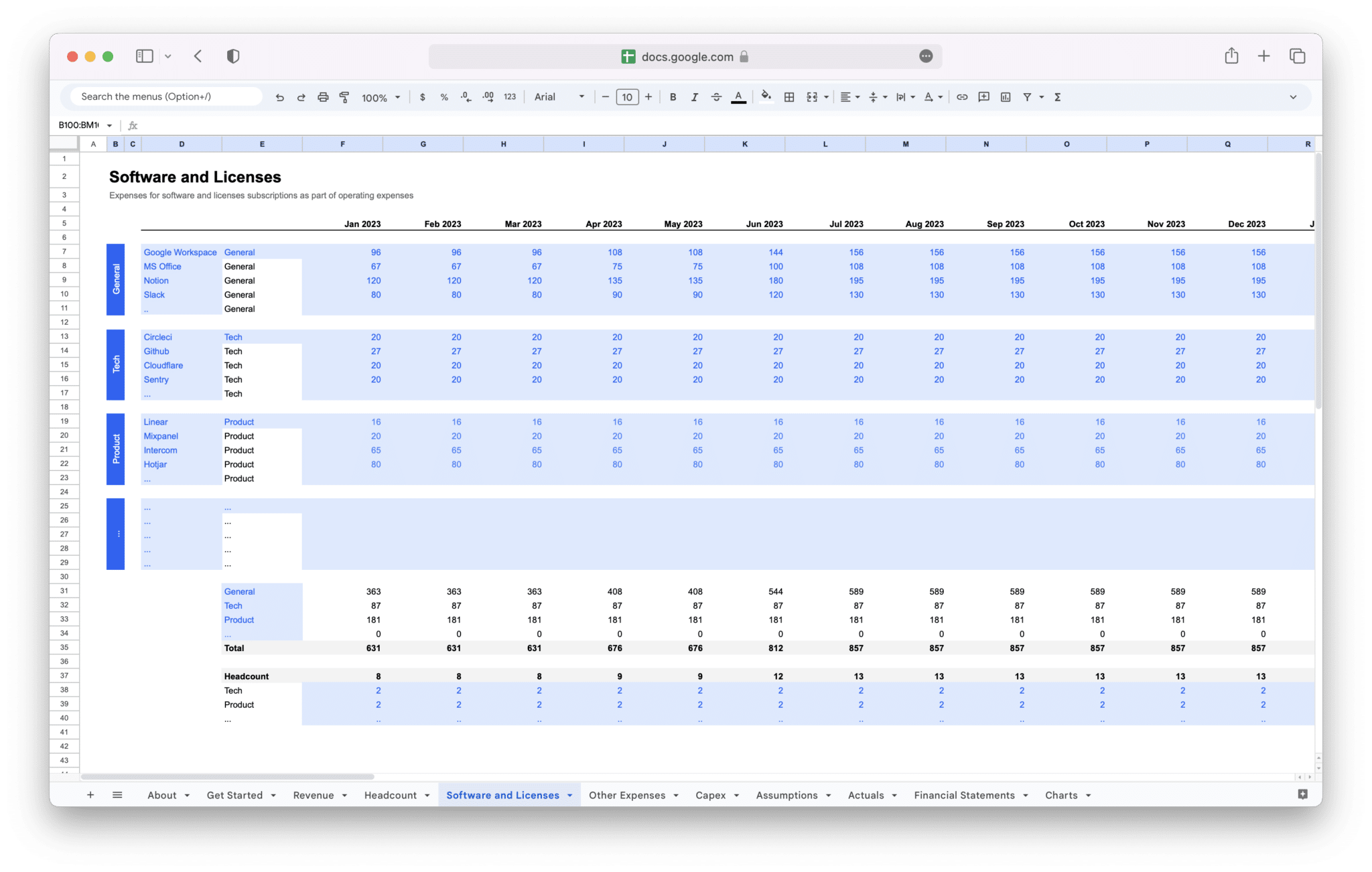Open more number formats (123)
1372x872 pixels.
click(510, 97)
